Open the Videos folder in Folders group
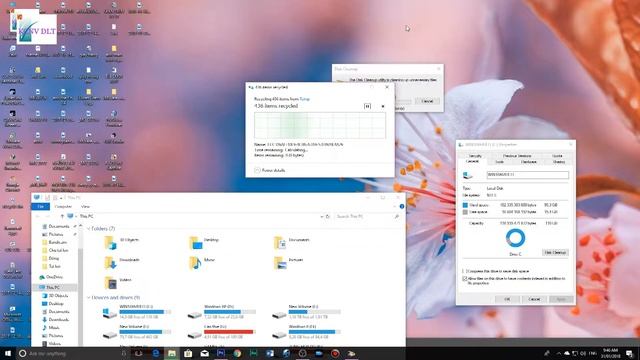640x360 pixels. point(110,282)
